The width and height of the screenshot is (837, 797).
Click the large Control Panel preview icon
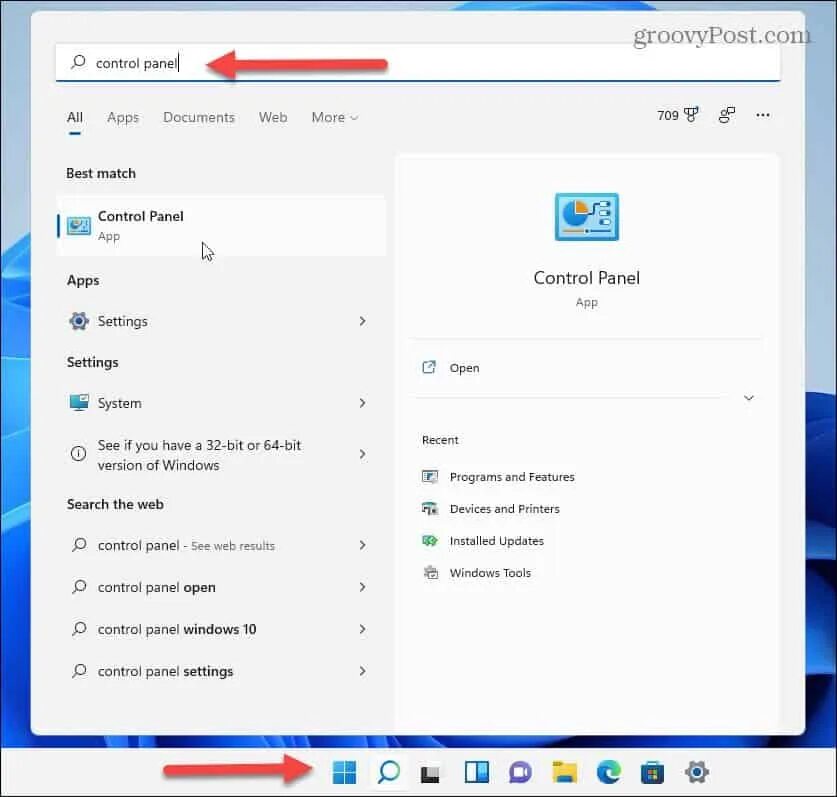[x=587, y=217]
